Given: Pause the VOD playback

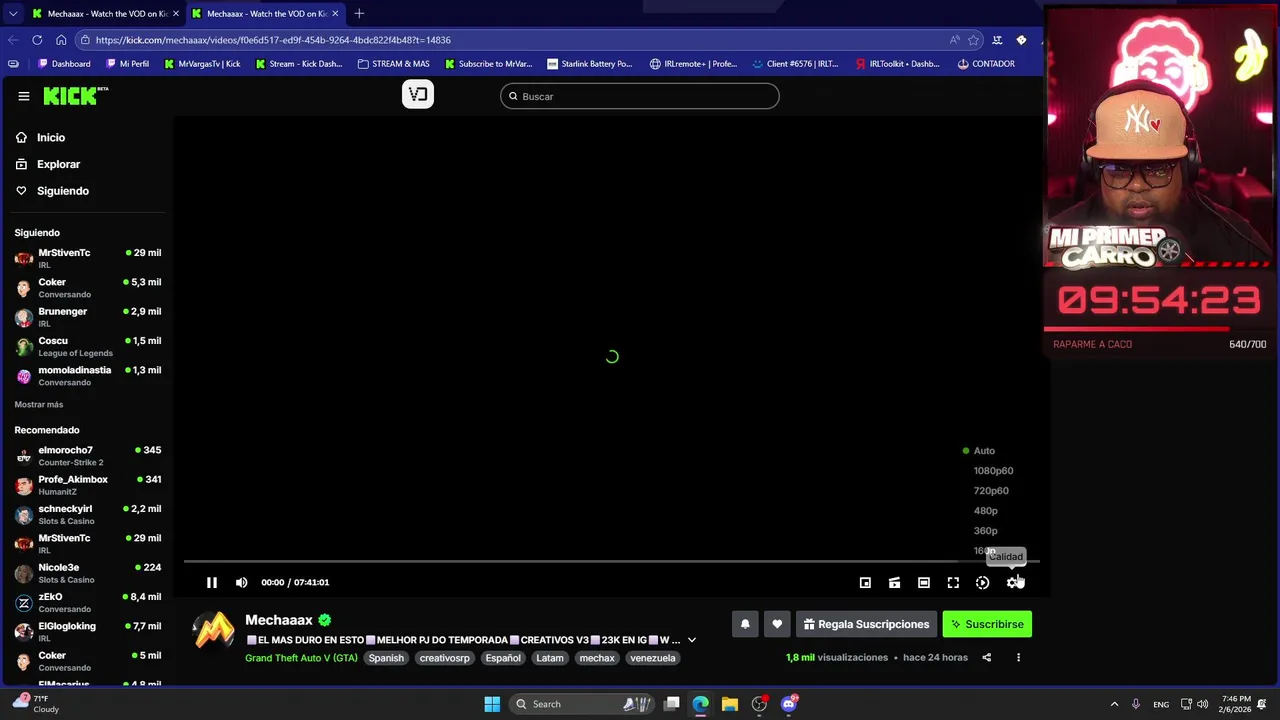Looking at the screenshot, I should click(x=212, y=582).
